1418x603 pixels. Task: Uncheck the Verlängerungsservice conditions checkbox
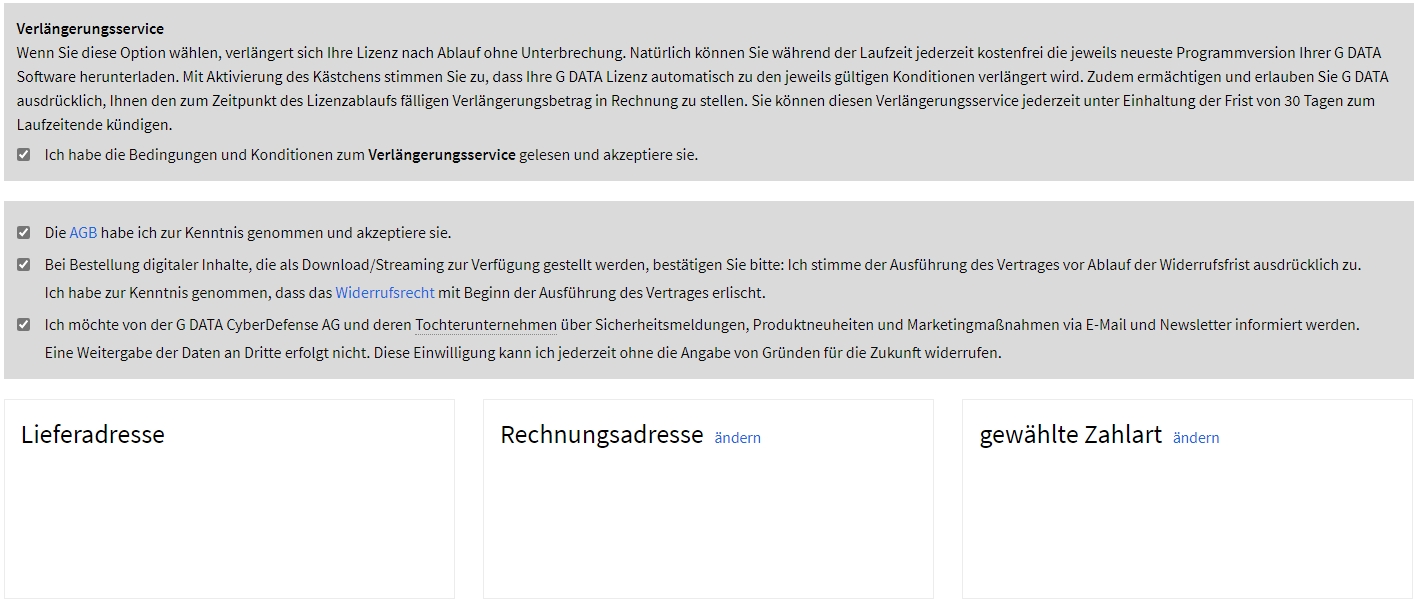(x=23, y=155)
